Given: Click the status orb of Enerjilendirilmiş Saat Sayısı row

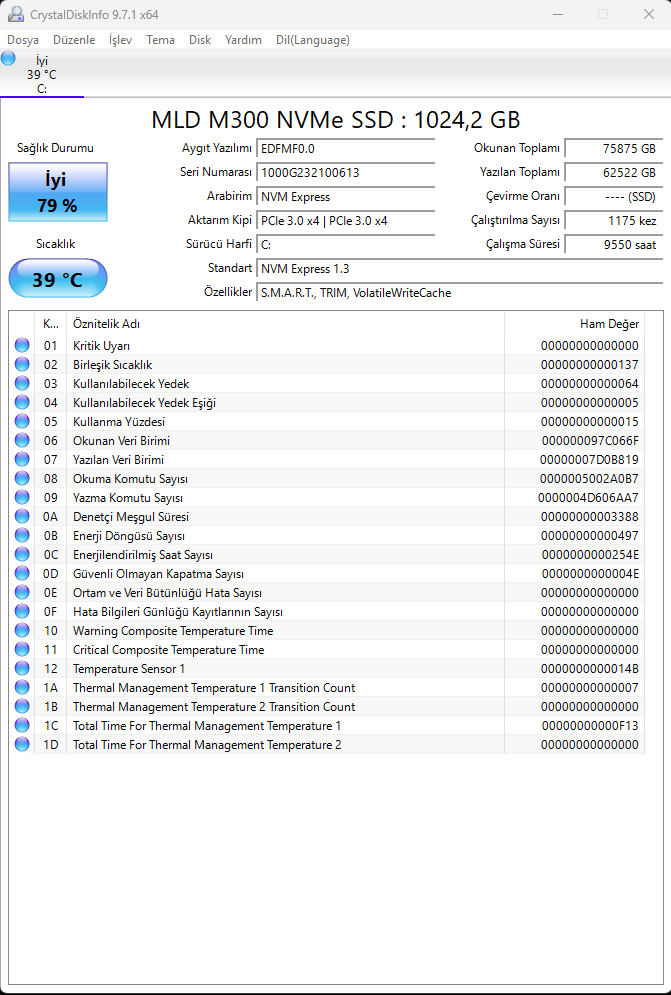Looking at the screenshot, I should point(22,555).
